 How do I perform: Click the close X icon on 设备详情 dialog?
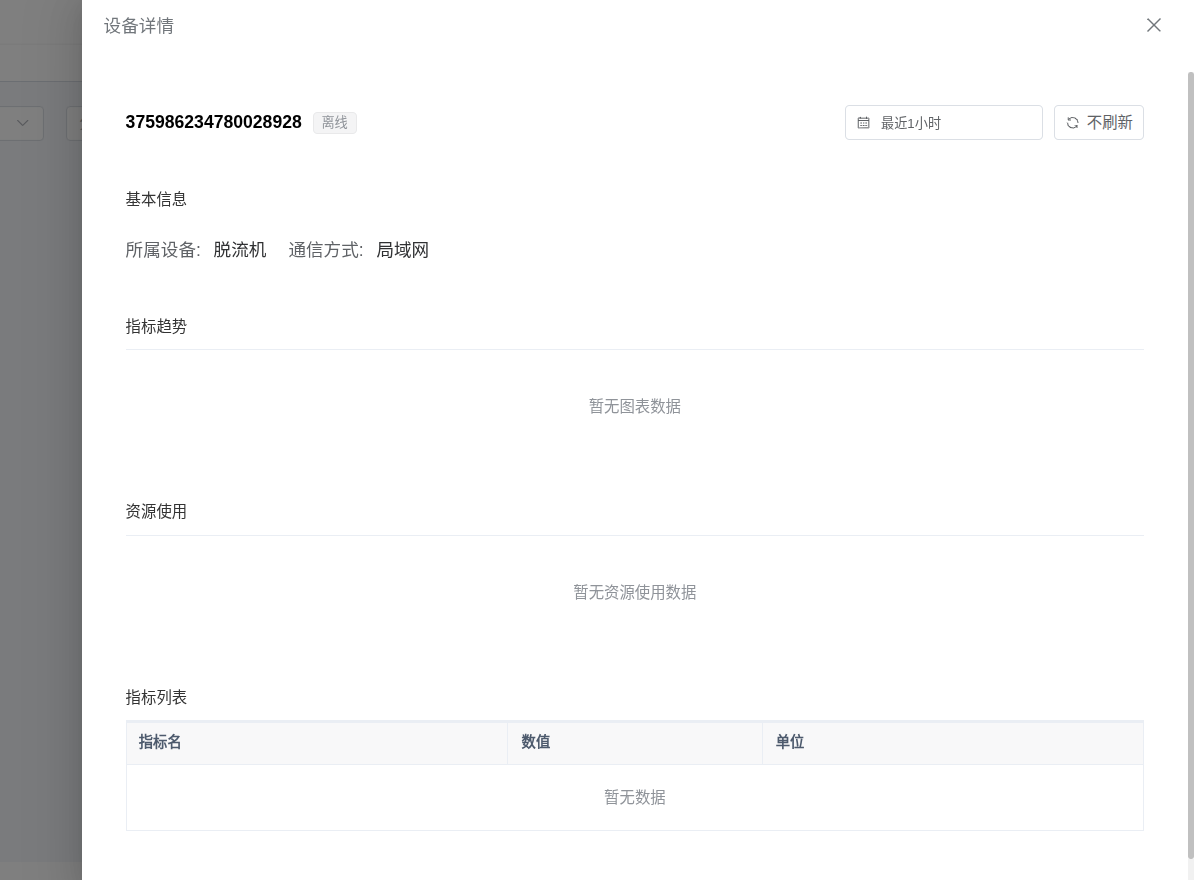1154,25
